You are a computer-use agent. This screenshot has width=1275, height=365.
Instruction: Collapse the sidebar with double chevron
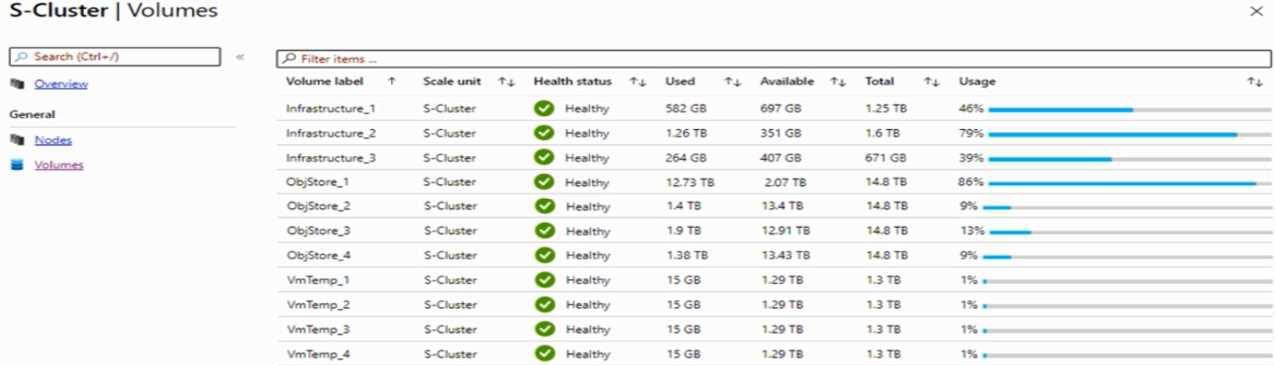pos(240,57)
